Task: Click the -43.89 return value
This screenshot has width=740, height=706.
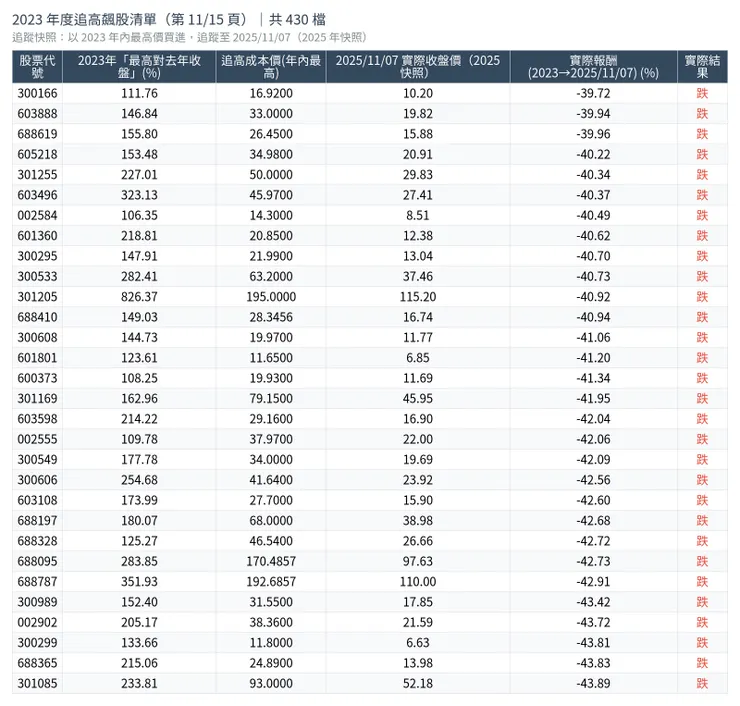Action: tap(593, 683)
